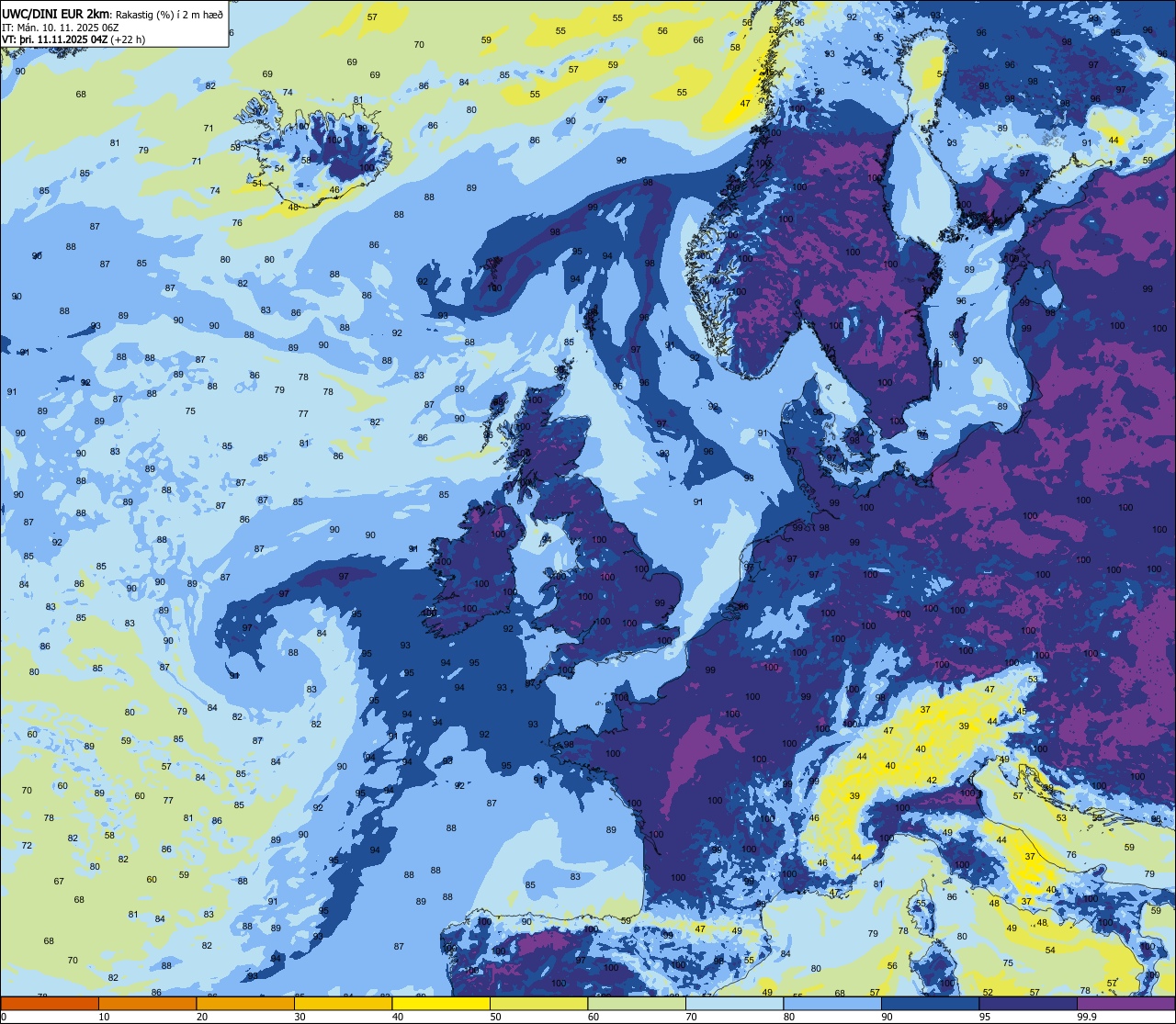Click the orange 10–20 legend swatch
This screenshot has width=1176, height=1024.
[x=147, y=1003]
